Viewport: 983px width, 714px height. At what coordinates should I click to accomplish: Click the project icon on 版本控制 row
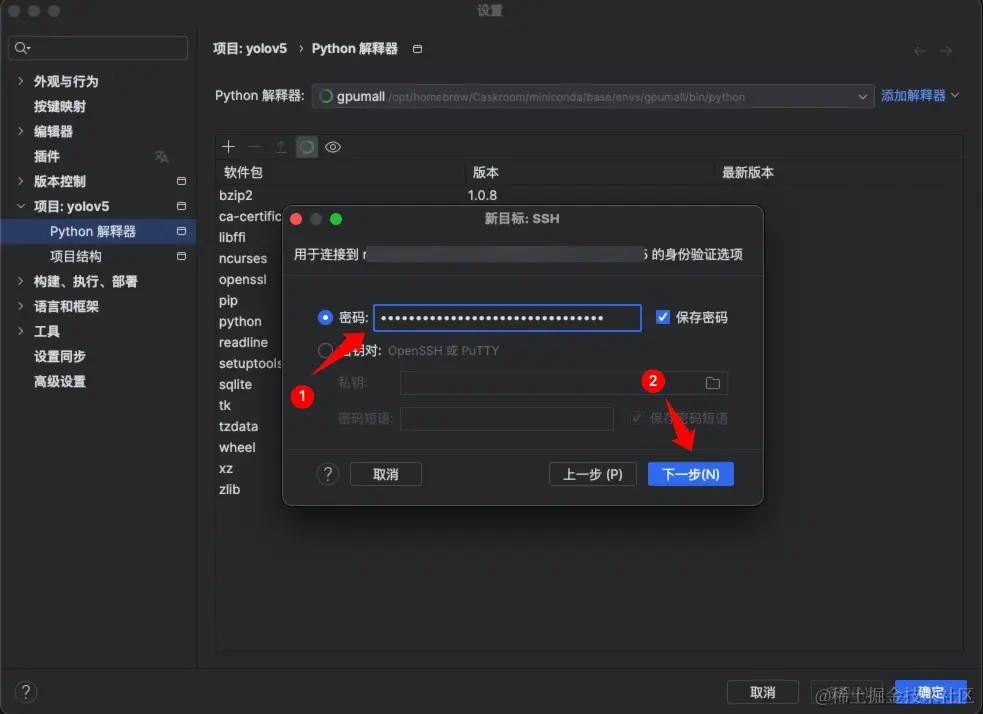pyautogui.click(x=181, y=181)
